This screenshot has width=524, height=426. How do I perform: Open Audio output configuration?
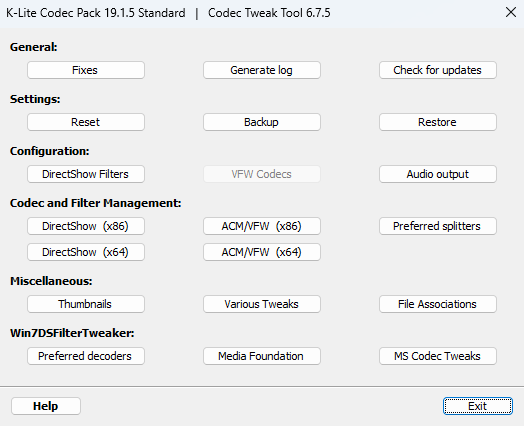[438, 174]
